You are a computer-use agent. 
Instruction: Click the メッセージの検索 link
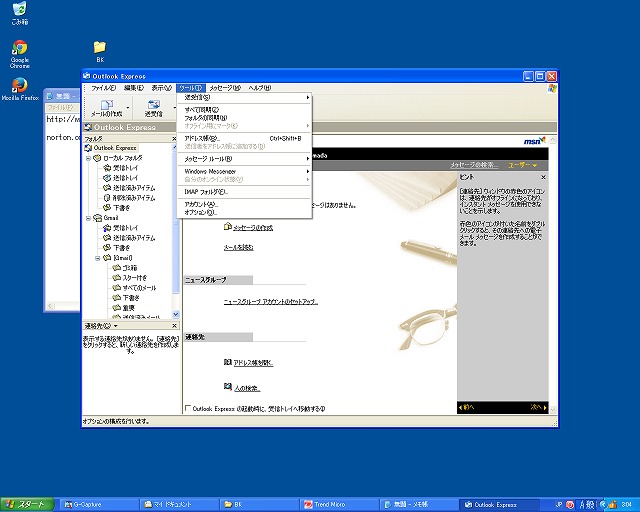474,165
